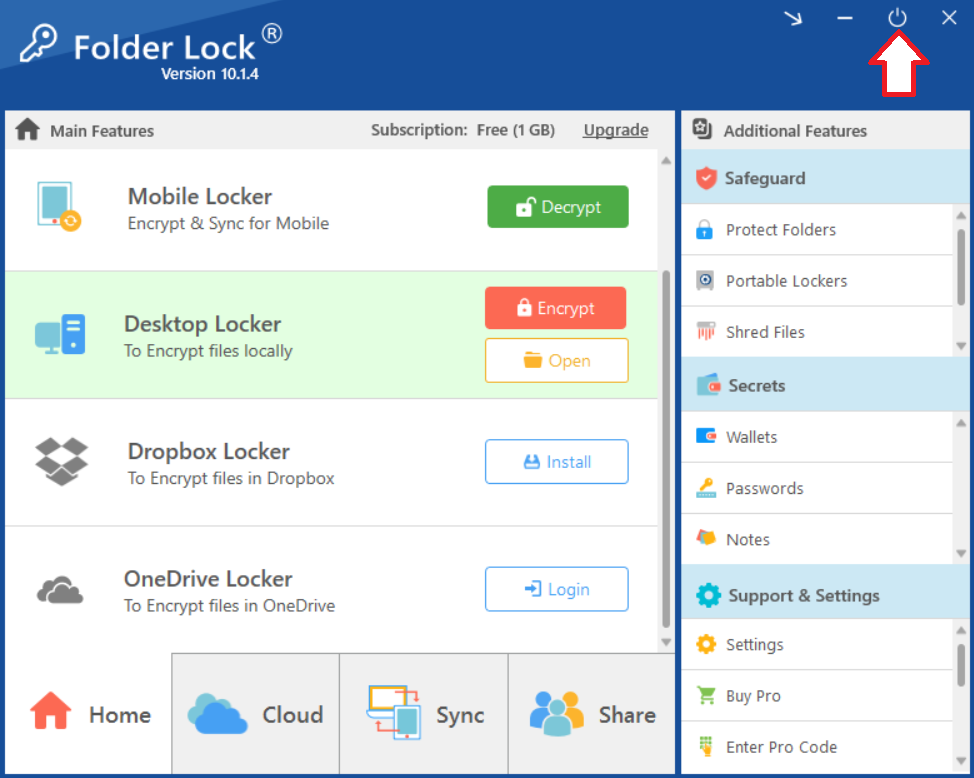Click the green Decrypt button
Image resolution: width=974 pixels, height=778 pixels.
pos(558,206)
